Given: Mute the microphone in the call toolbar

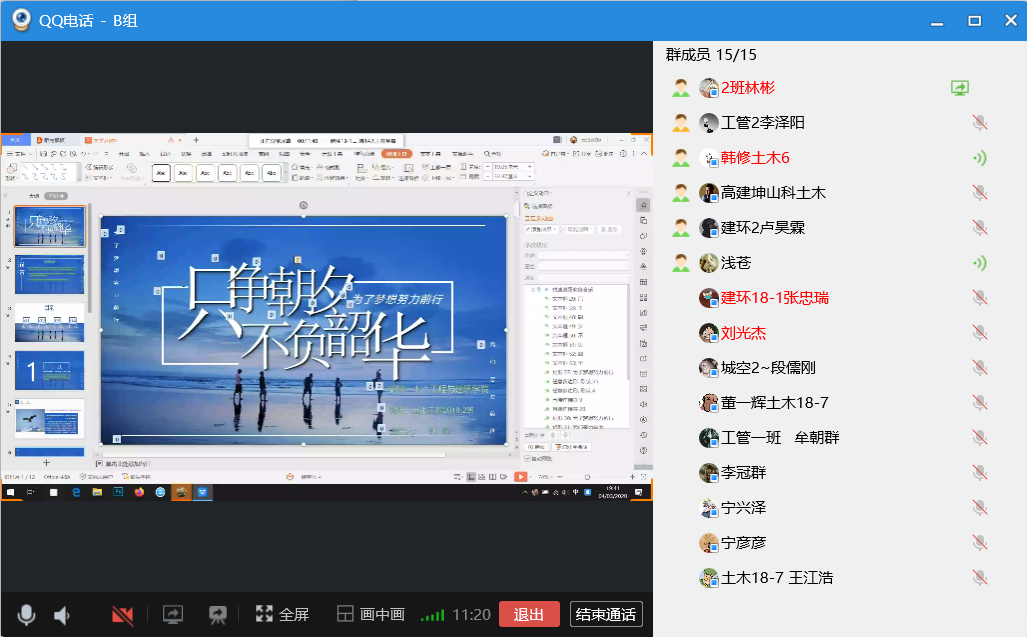Looking at the screenshot, I should click(27, 614).
